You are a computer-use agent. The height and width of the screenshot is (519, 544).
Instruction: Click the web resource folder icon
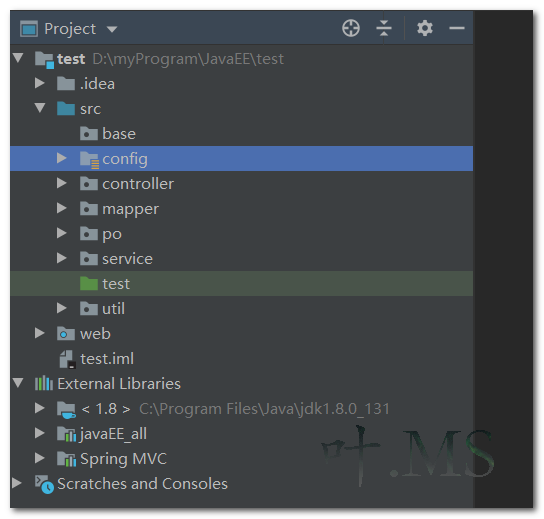[66, 333]
